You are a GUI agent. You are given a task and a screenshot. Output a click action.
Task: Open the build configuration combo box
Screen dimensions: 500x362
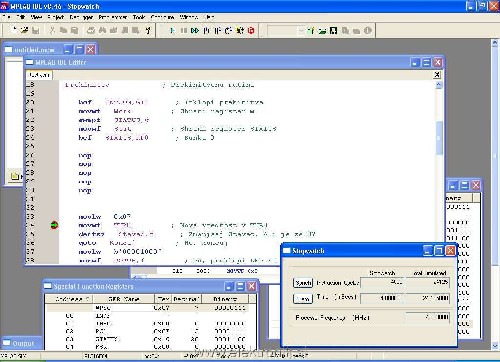click(x=286, y=31)
